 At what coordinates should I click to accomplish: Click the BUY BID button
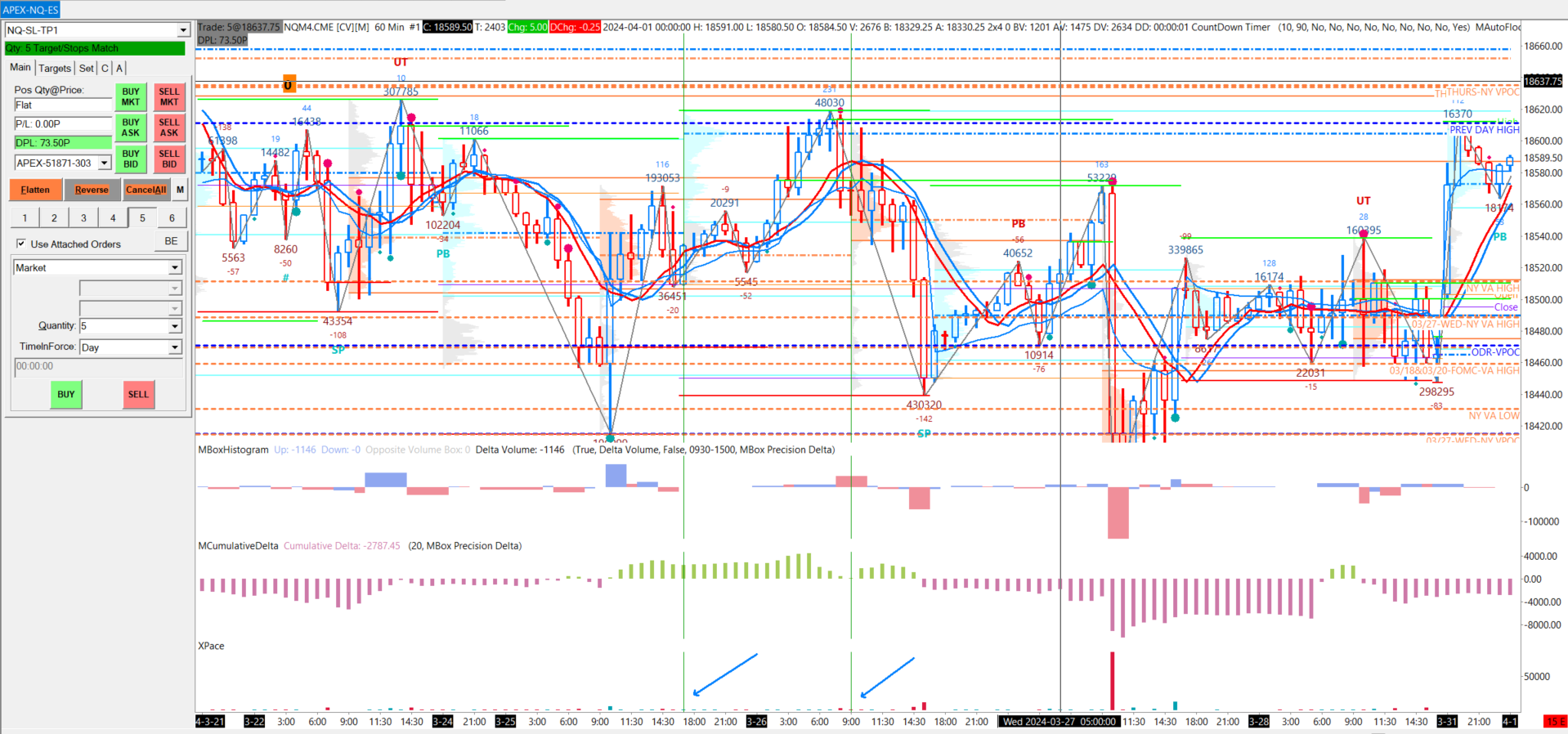tap(131, 159)
